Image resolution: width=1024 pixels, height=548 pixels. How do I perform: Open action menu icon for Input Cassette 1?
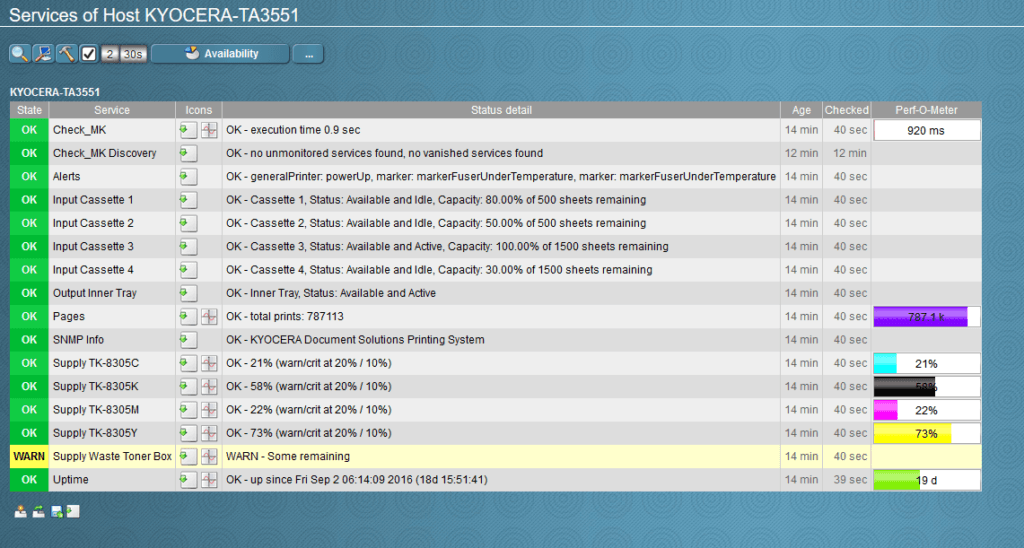(x=188, y=200)
